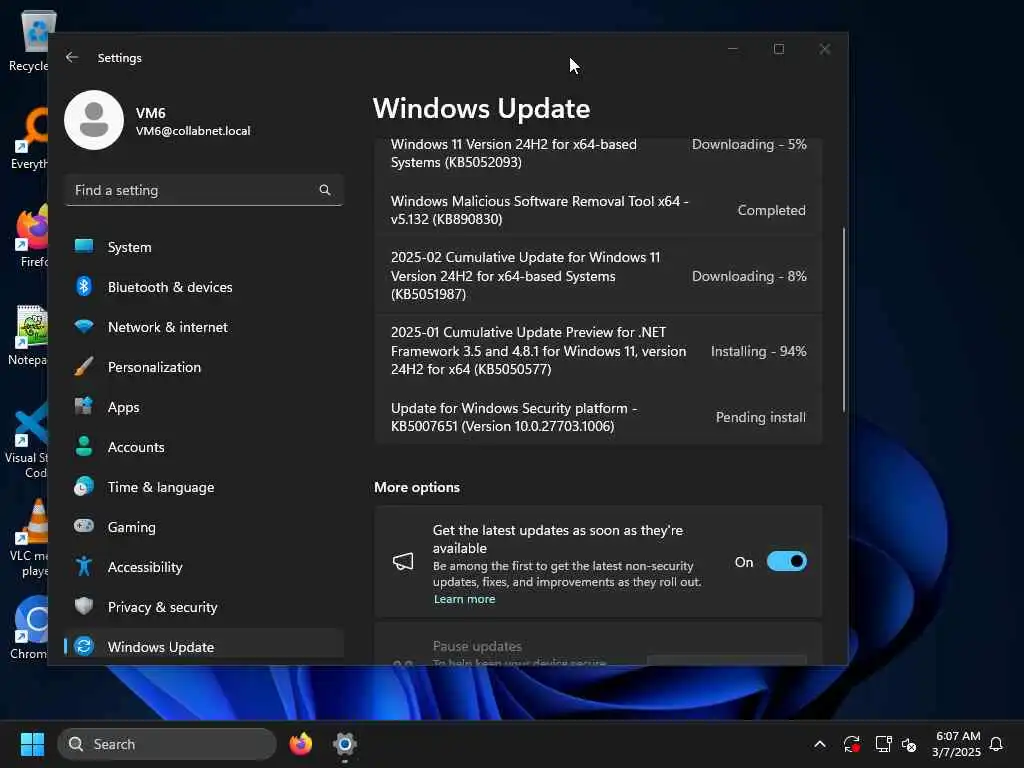
Task: Open the notifications bell
Action: pos(996,744)
